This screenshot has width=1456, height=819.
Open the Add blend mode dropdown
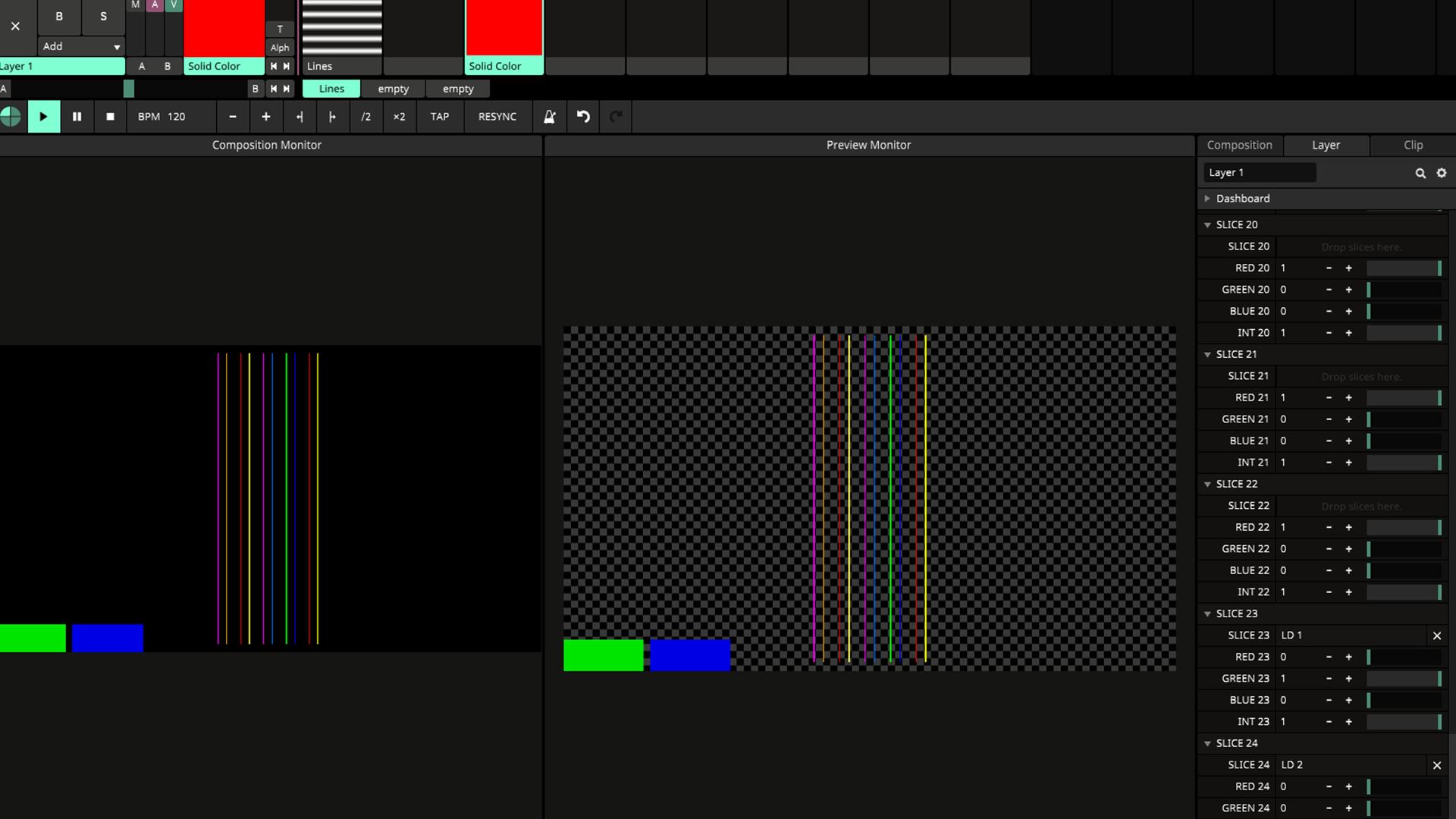pos(81,46)
